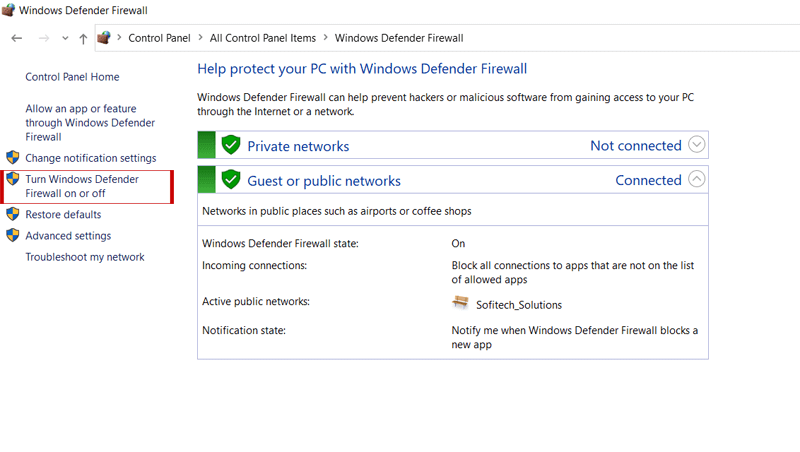Viewport: 800px width, 452px height.
Task: Select the All Control Panel Items breadcrumb
Action: [263, 38]
